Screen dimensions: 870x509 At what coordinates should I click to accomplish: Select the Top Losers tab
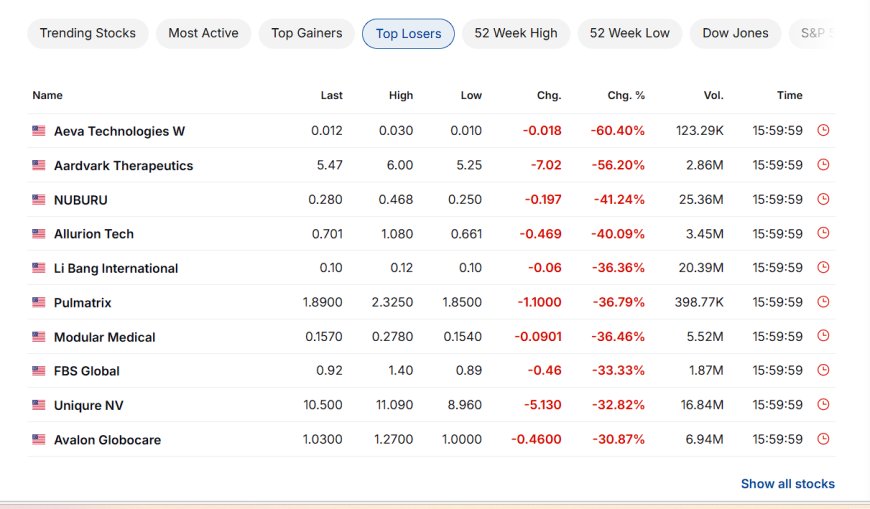coord(408,34)
